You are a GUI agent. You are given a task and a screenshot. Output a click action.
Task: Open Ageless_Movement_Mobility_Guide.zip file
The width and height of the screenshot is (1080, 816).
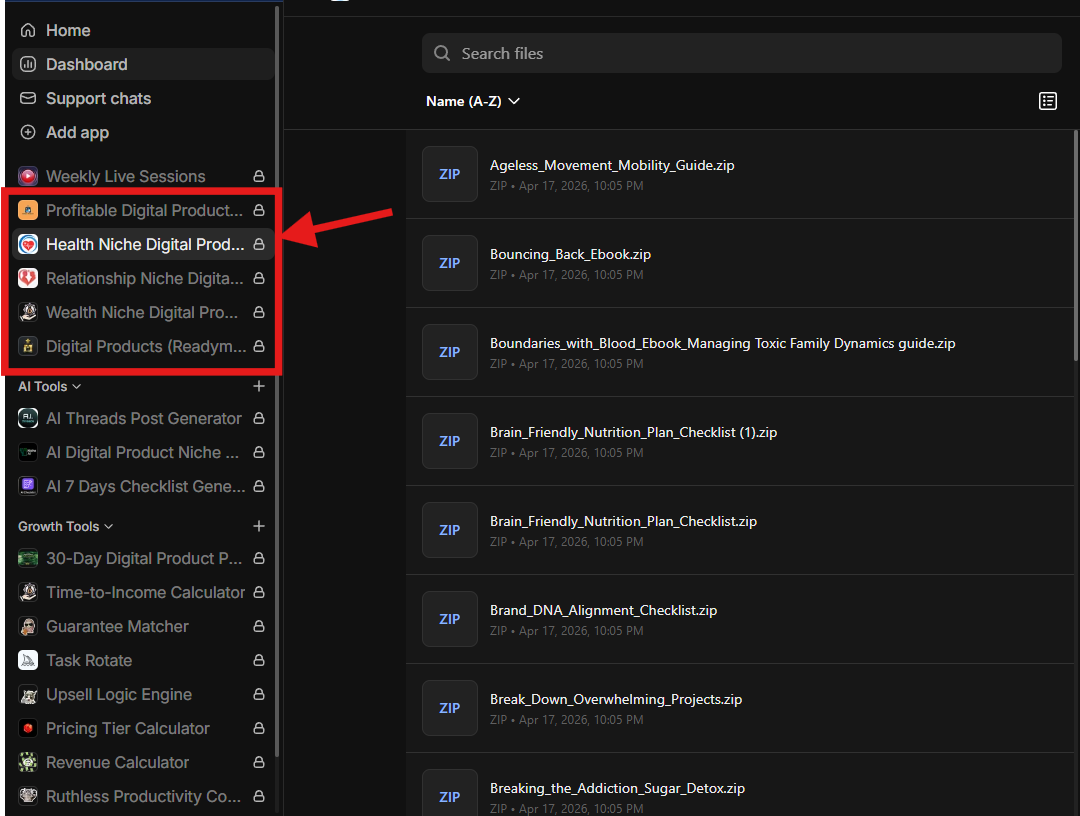(x=739, y=174)
